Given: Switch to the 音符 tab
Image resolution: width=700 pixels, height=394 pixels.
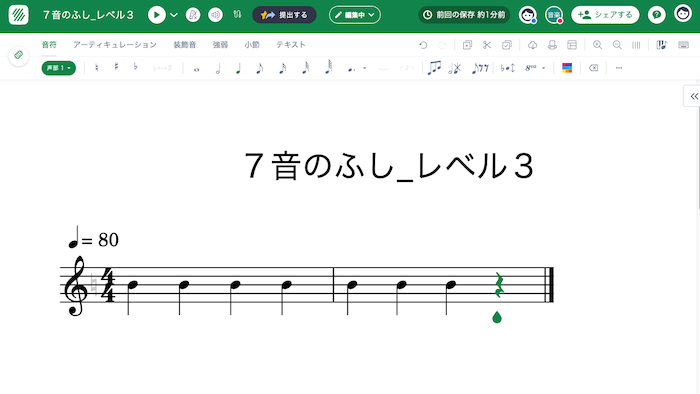Looking at the screenshot, I should coord(49,45).
